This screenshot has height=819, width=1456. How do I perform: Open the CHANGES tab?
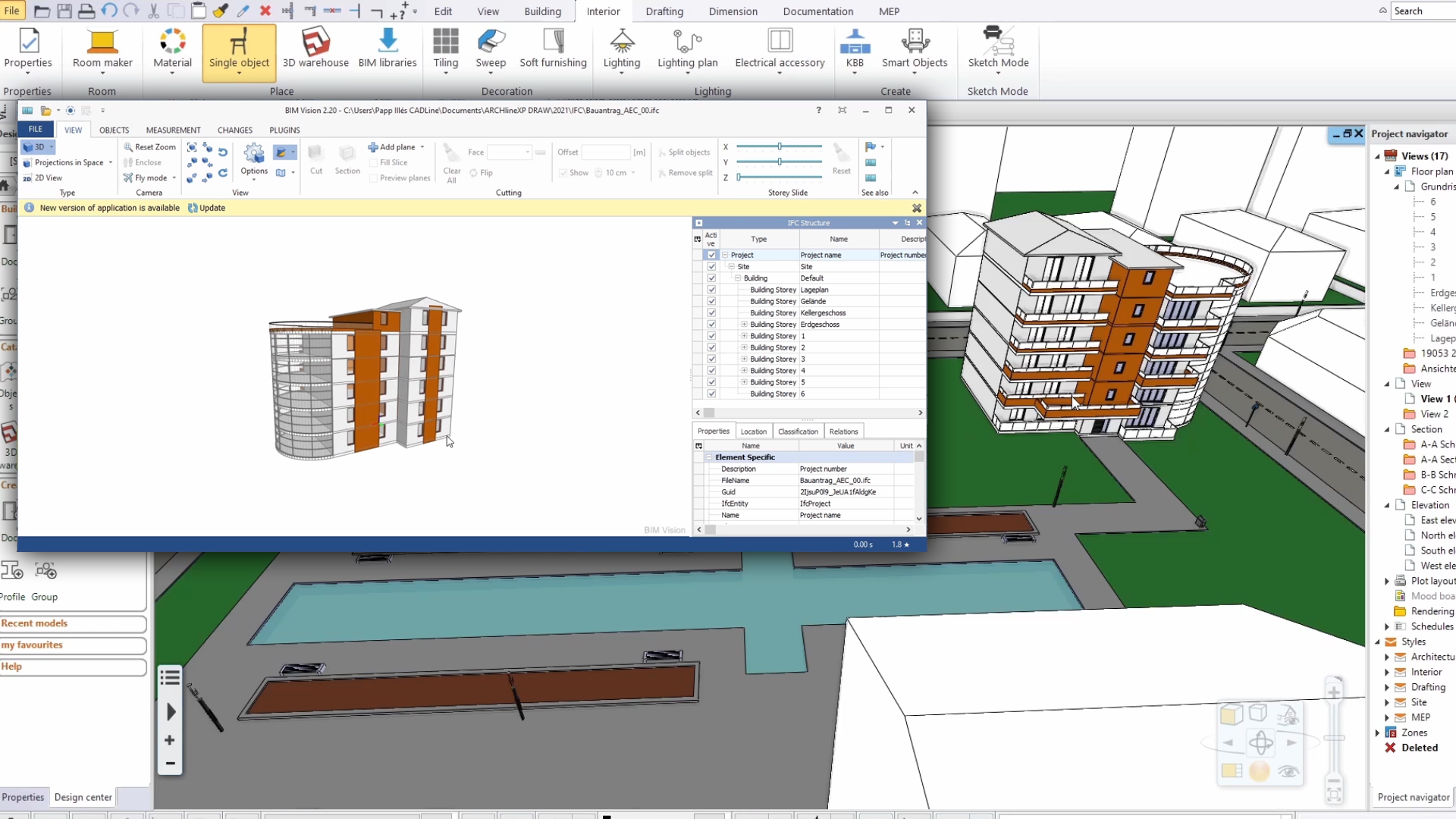tap(235, 130)
